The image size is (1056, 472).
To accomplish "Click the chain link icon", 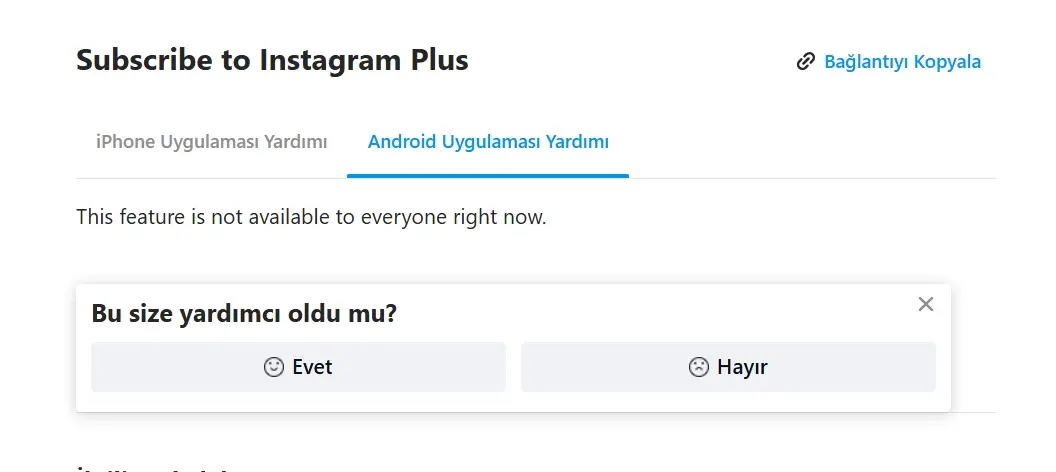I will pyautogui.click(x=805, y=62).
